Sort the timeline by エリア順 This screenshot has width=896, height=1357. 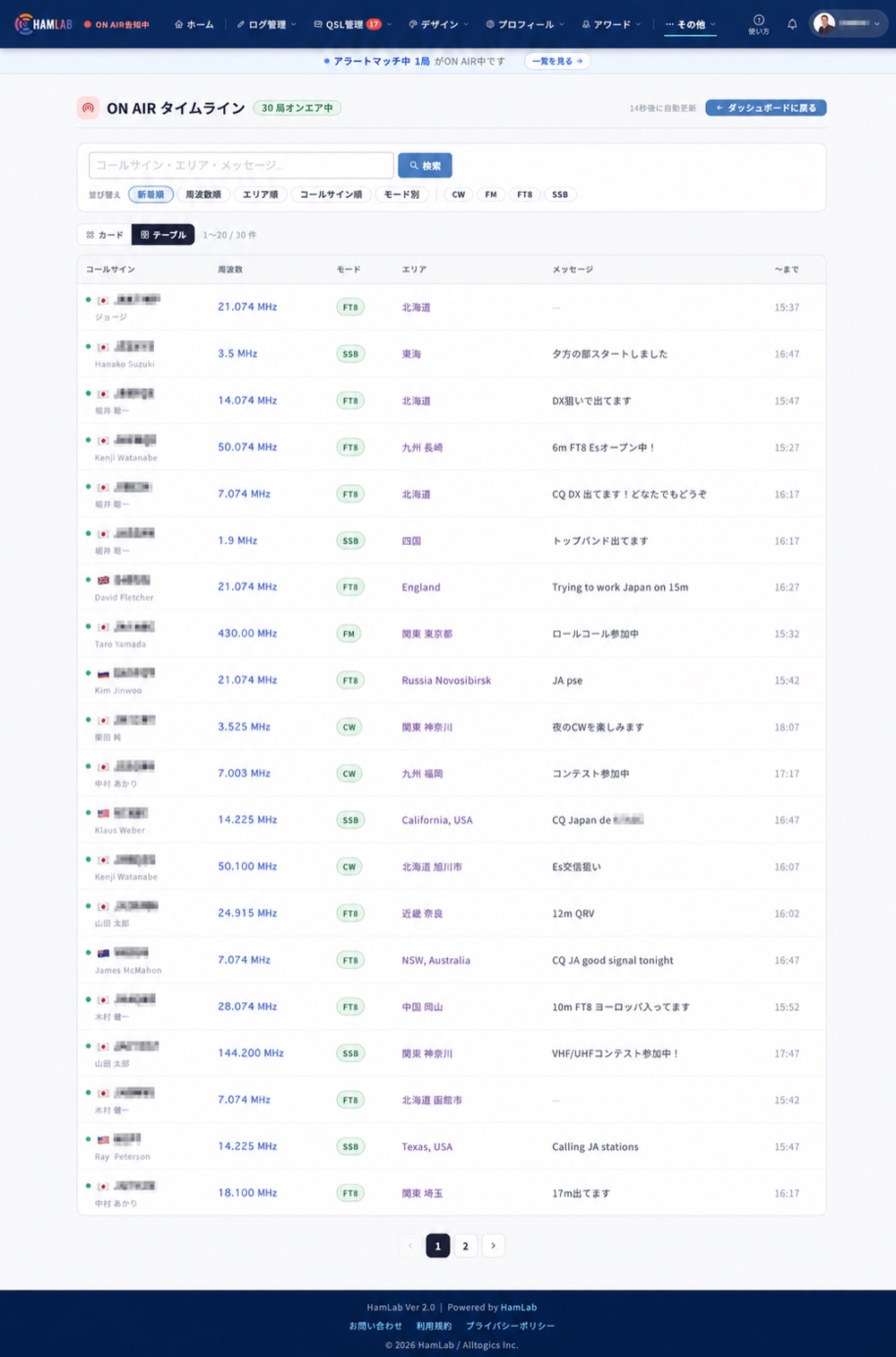tap(261, 194)
